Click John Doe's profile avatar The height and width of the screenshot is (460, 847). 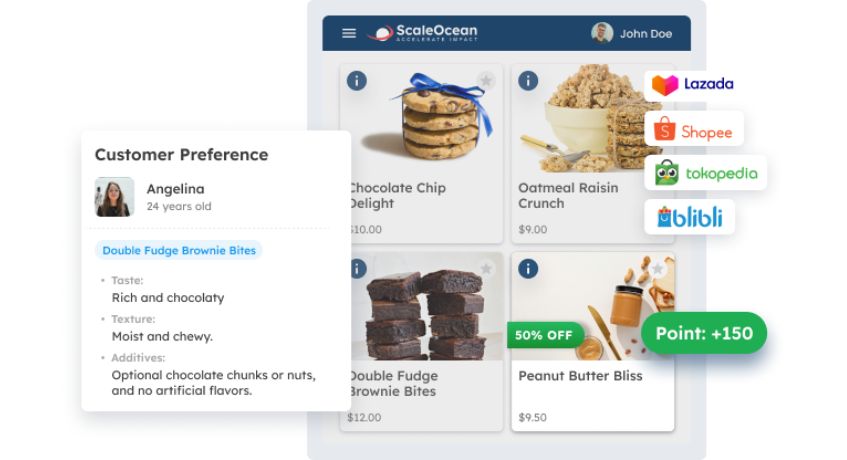(x=602, y=33)
